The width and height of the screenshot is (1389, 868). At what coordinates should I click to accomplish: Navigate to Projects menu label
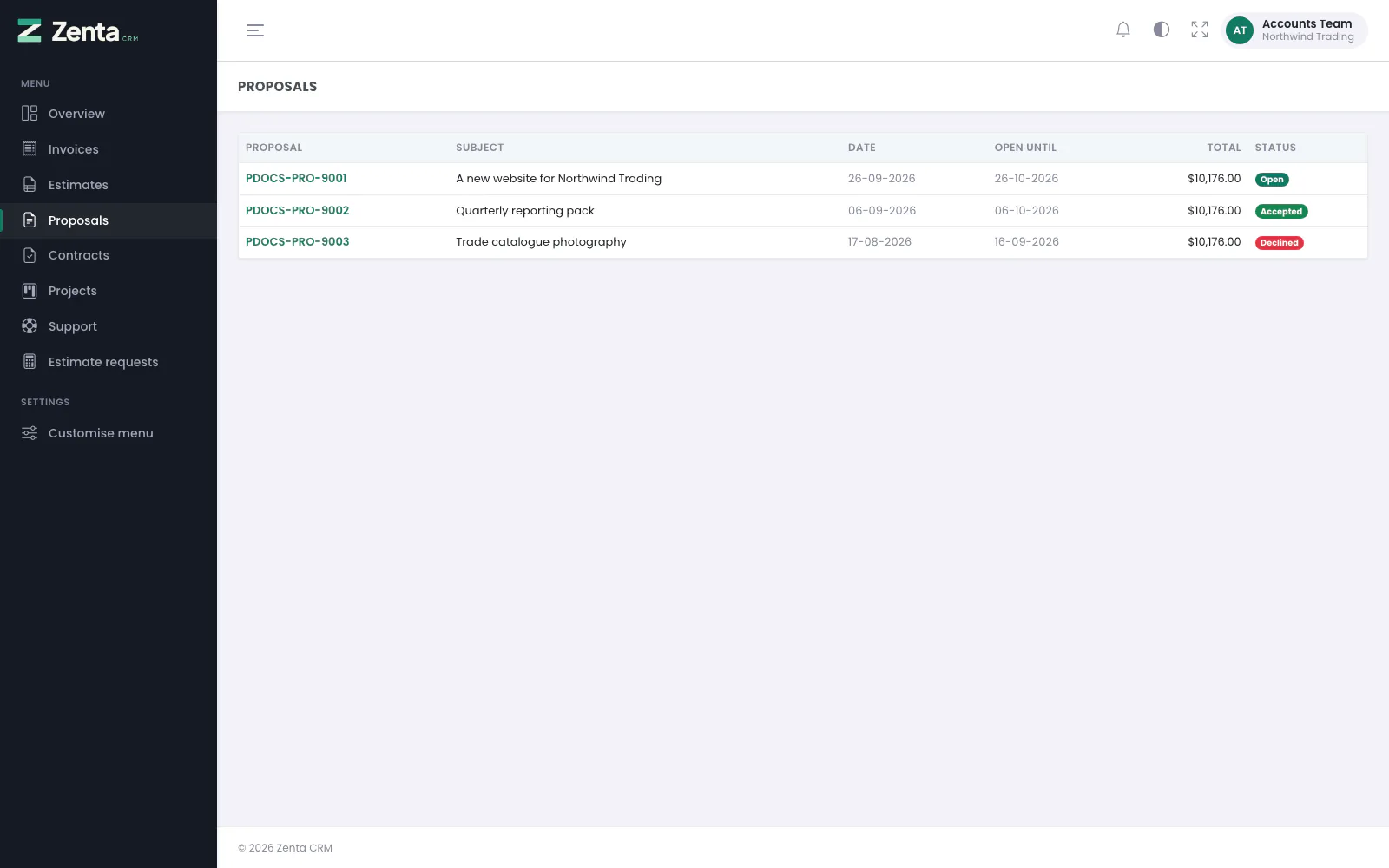(73, 291)
